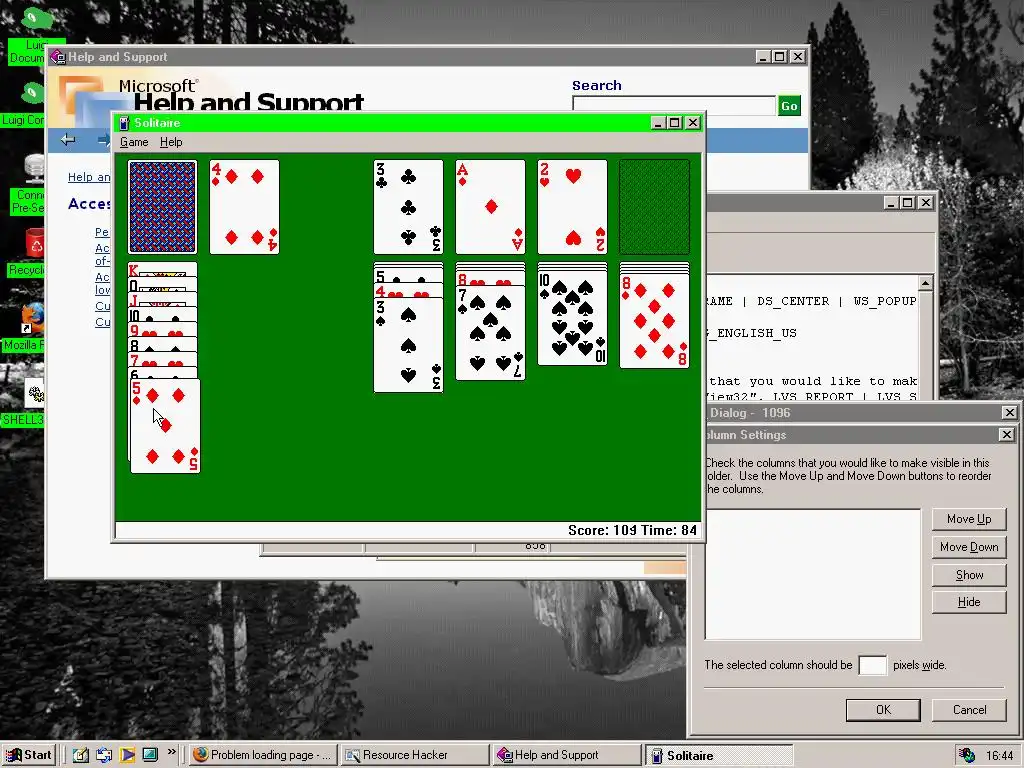Switch to Help and Support taskbar button

(567, 755)
